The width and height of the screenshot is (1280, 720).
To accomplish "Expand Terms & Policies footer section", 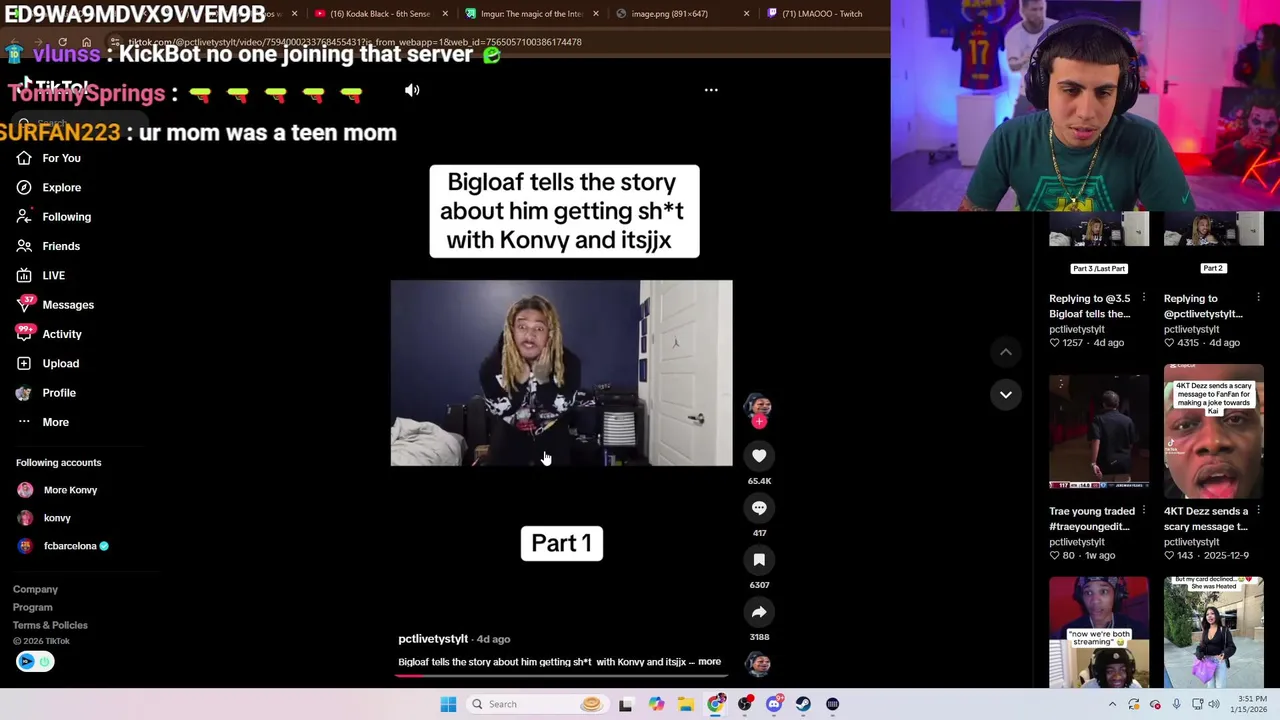I will [50, 625].
